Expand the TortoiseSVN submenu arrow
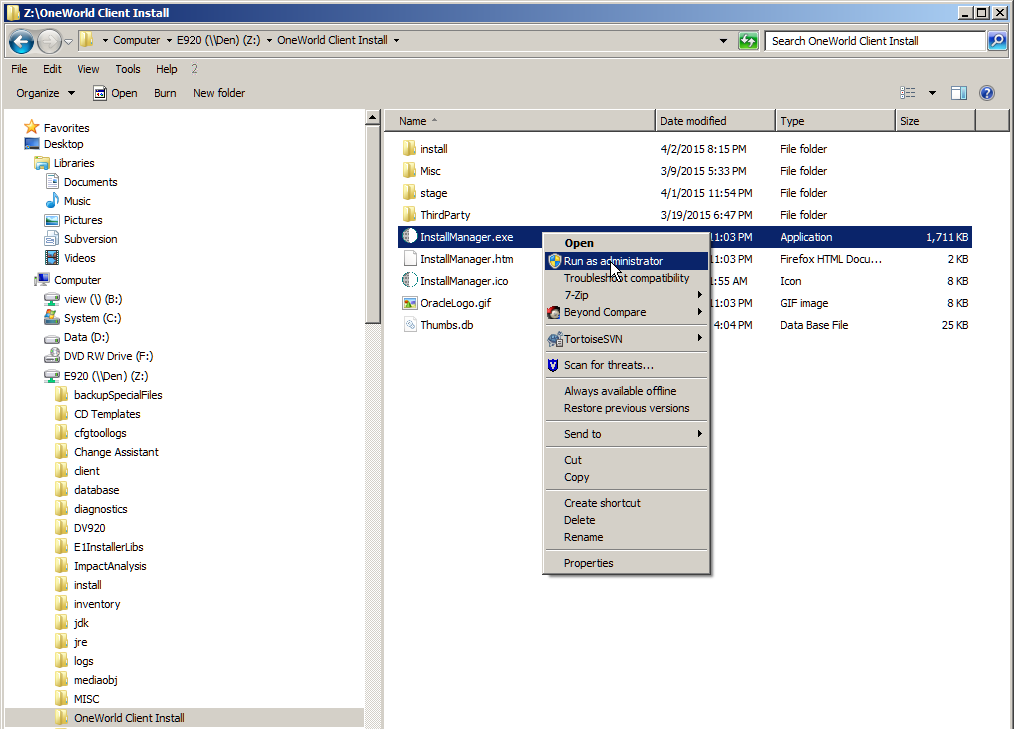Viewport: 1014px width, 729px height. tap(700, 338)
